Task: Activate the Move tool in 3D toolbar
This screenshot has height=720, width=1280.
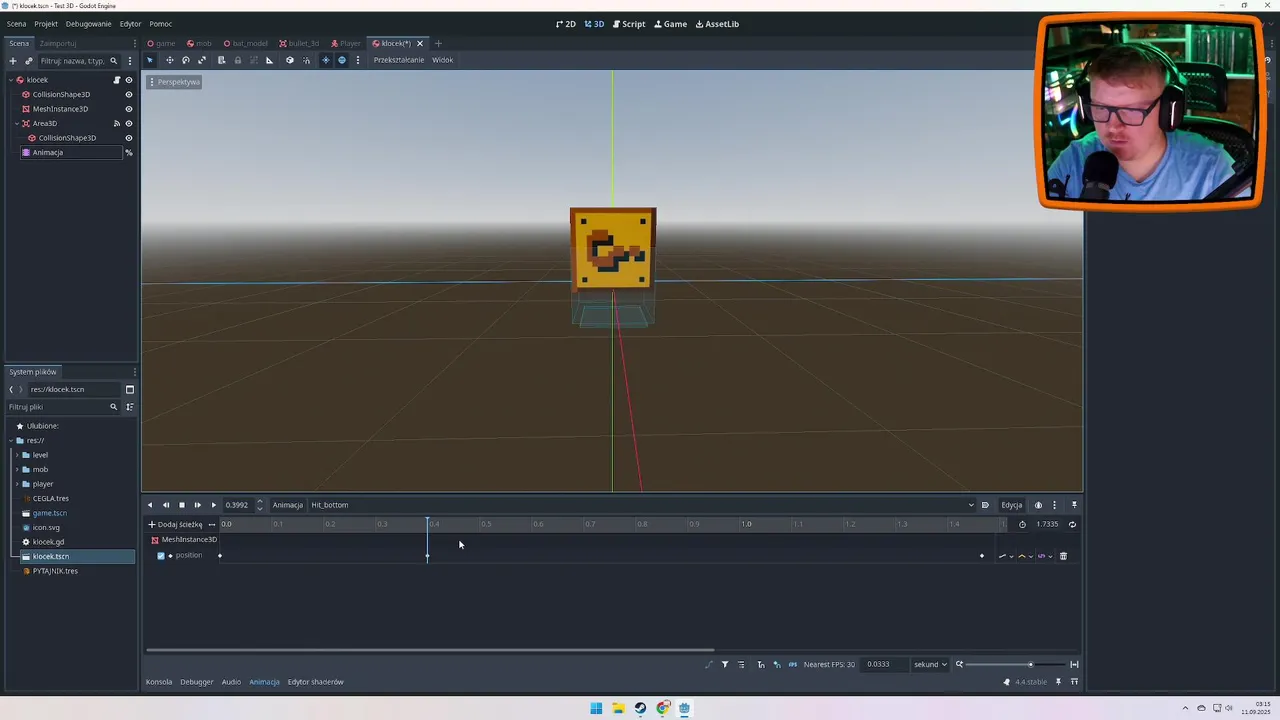Action: (x=169, y=60)
